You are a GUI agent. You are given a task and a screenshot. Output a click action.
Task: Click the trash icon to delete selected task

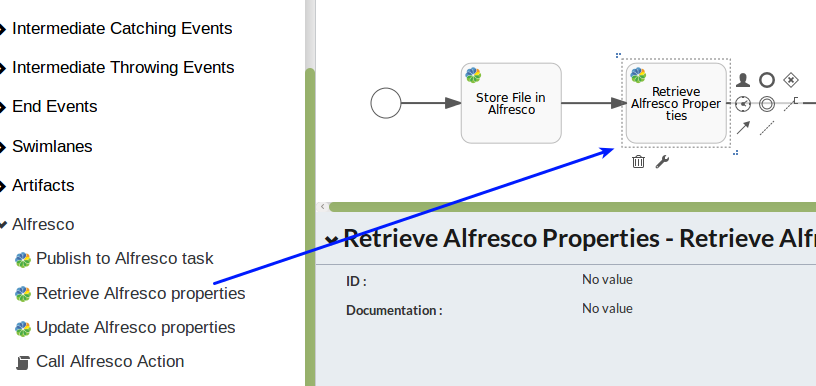pos(638,162)
